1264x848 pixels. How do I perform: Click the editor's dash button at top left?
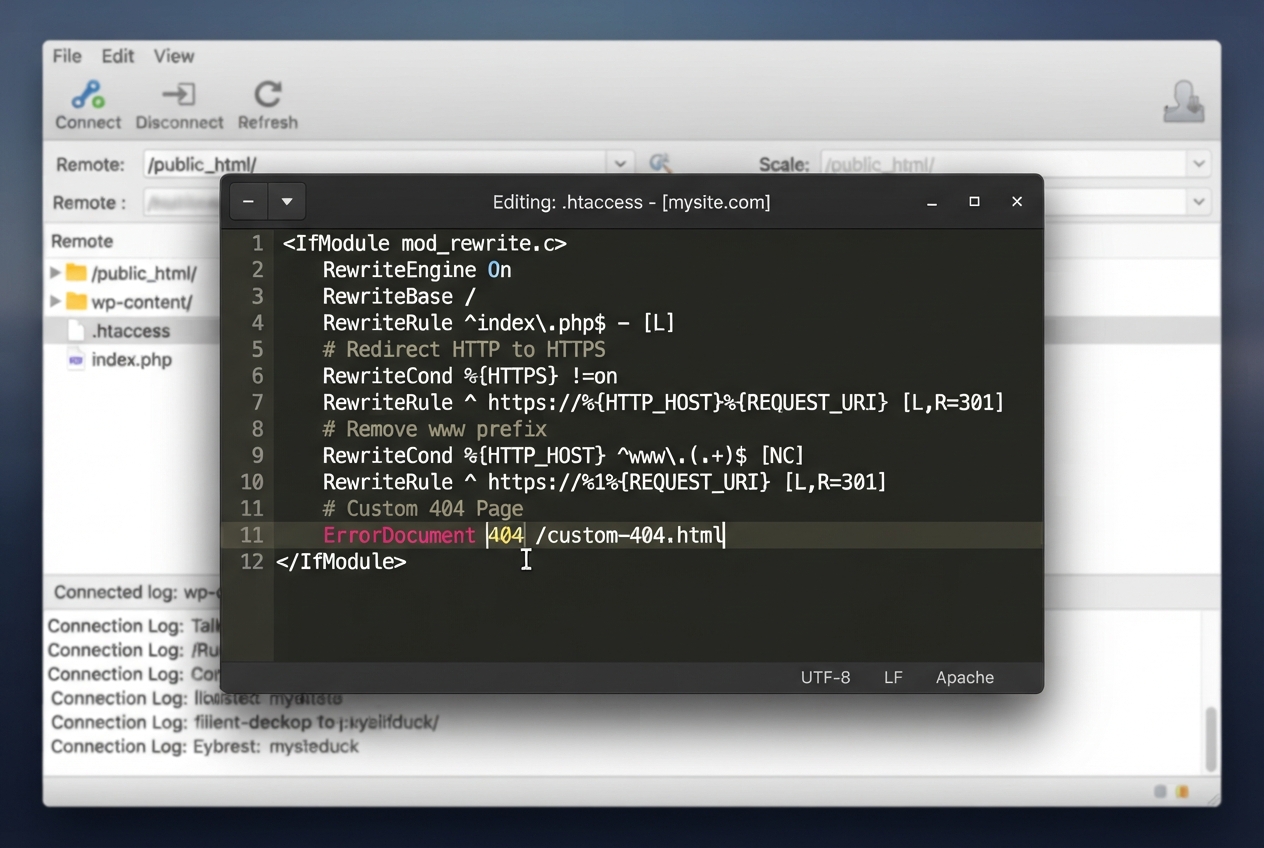[248, 202]
